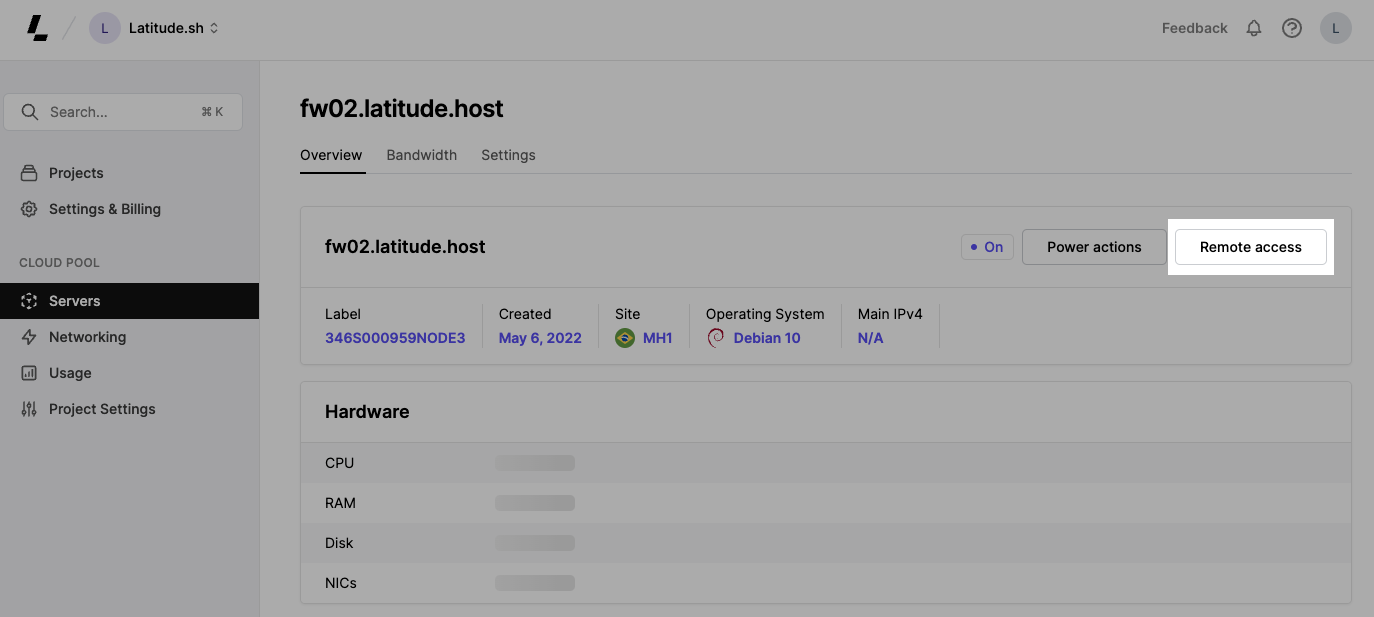
Task: Click the CLOUD POOL section label
Action: pos(59,263)
